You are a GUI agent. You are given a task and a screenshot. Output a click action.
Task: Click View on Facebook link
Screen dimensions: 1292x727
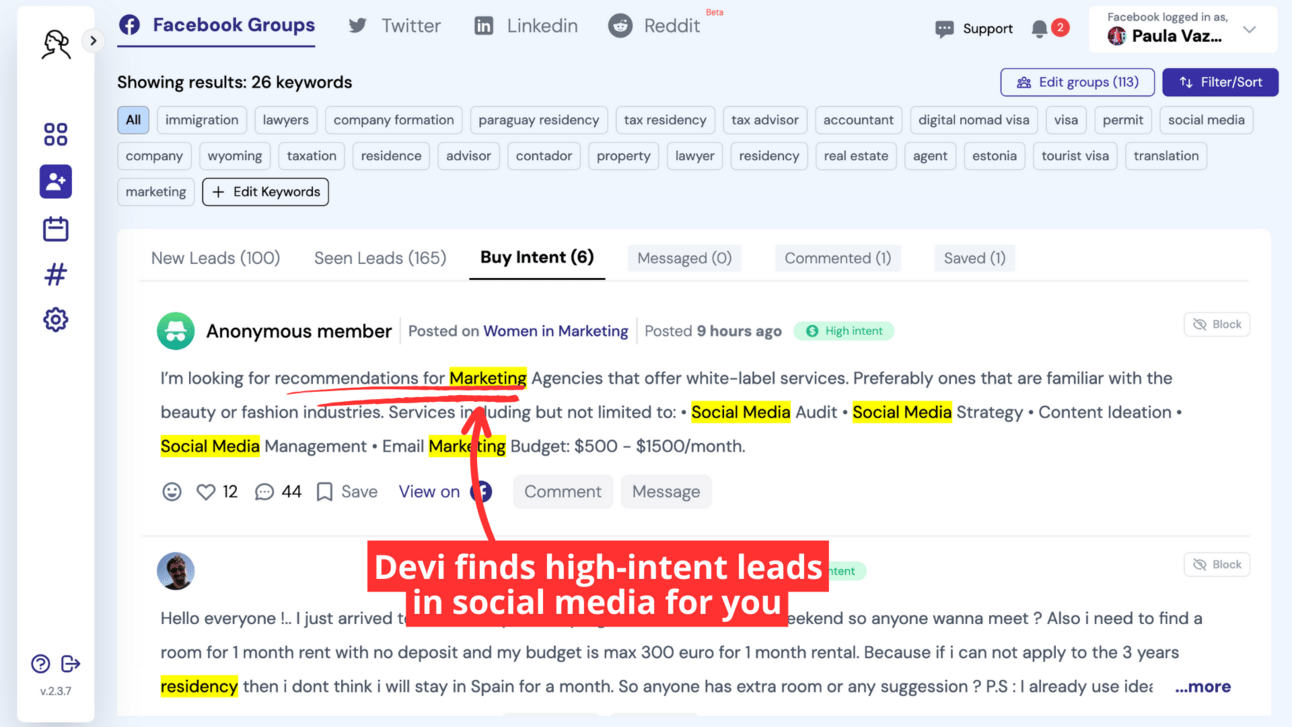coord(445,492)
